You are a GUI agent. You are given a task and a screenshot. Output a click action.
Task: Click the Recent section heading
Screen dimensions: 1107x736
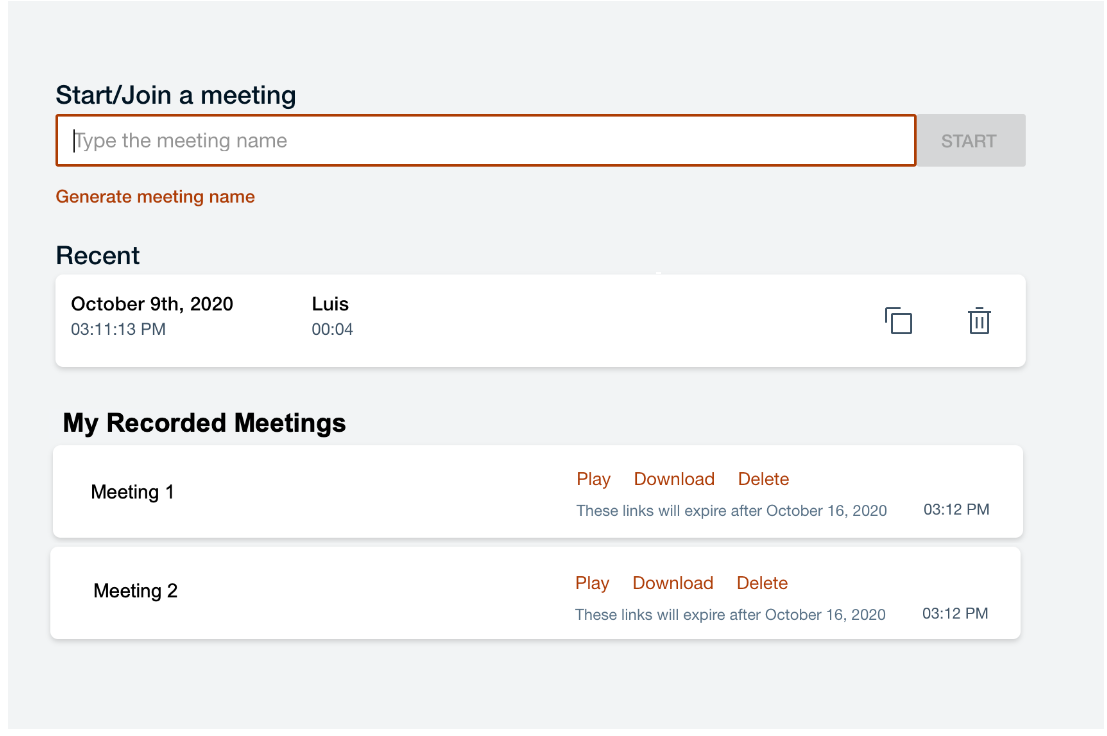tap(98, 256)
